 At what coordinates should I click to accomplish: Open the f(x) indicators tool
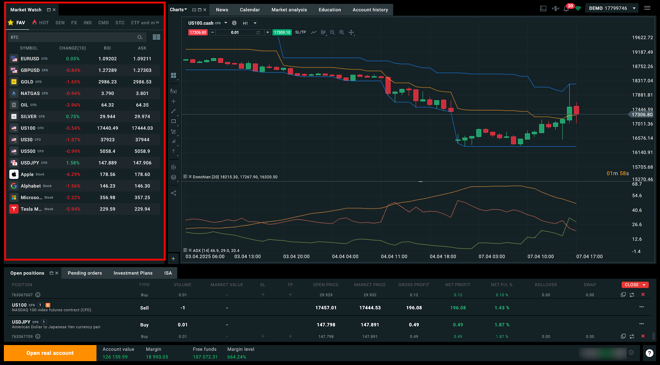[x=173, y=91]
